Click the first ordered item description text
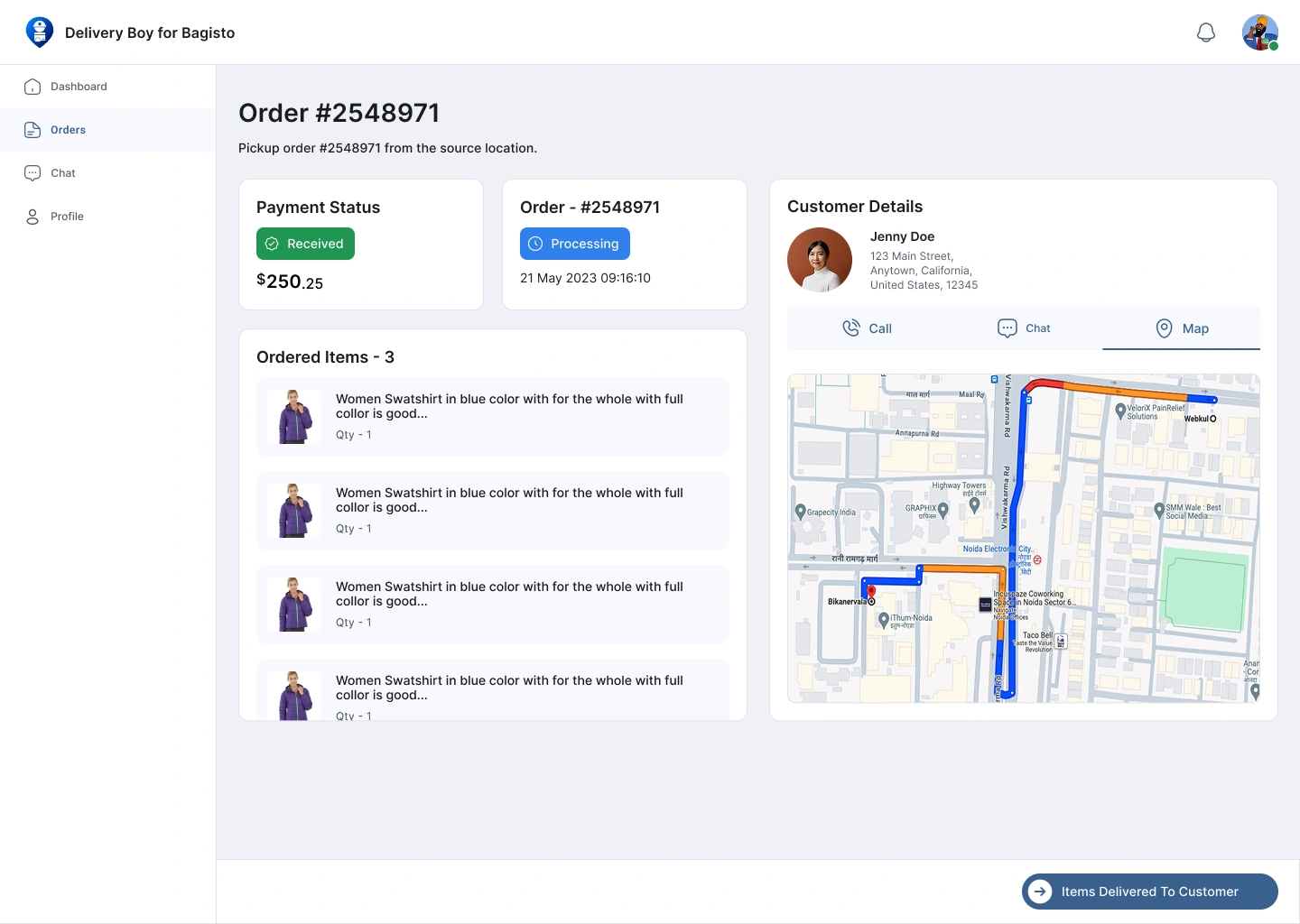The height and width of the screenshot is (924, 1300). [509, 406]
